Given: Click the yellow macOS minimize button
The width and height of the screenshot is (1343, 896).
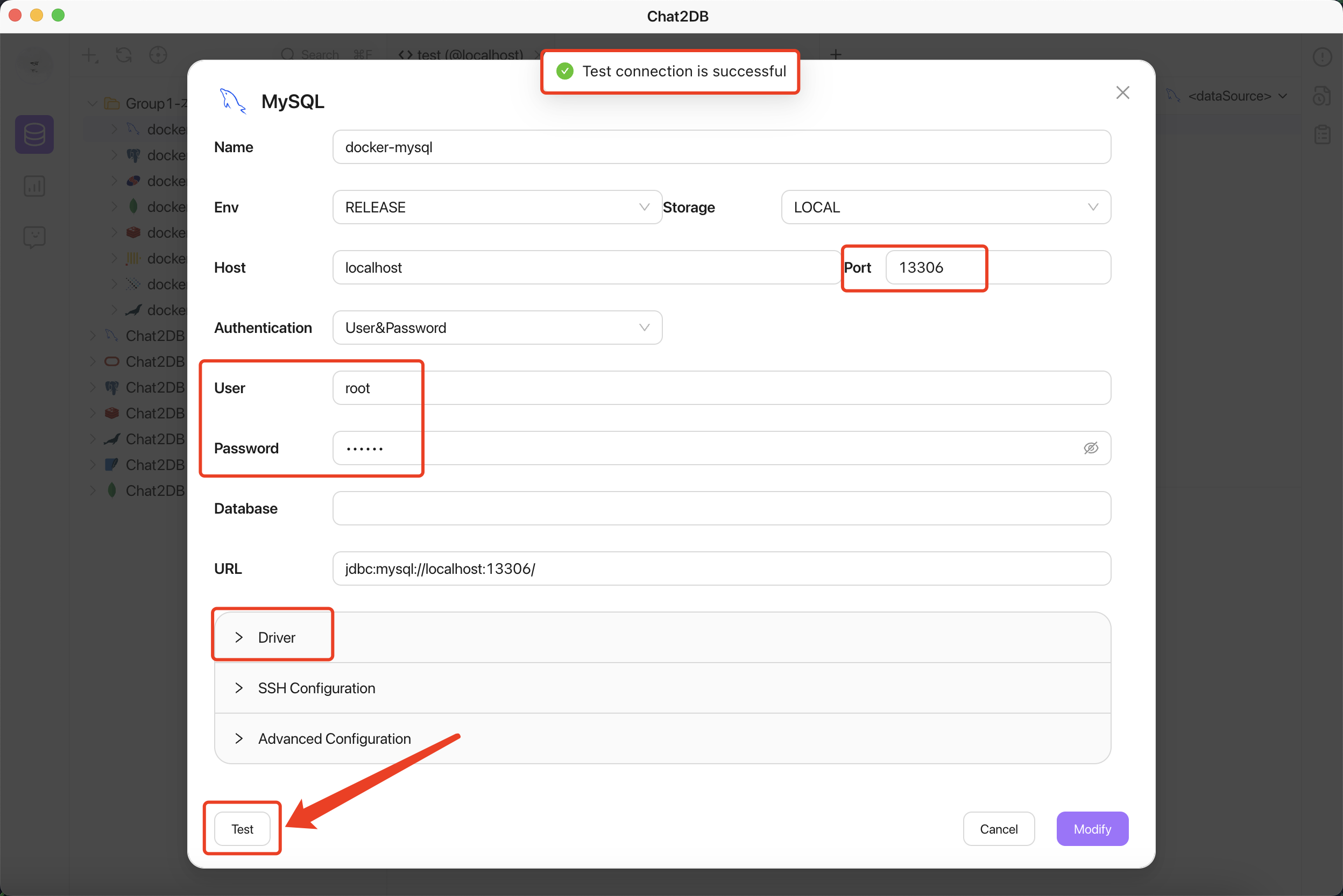Looking at the screenshot, I should pos(37,16).
